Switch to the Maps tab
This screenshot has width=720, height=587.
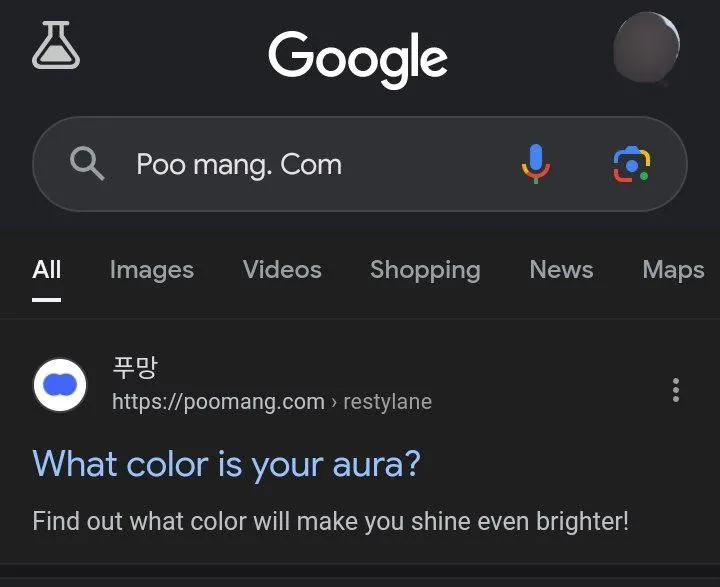pos(673,270)
